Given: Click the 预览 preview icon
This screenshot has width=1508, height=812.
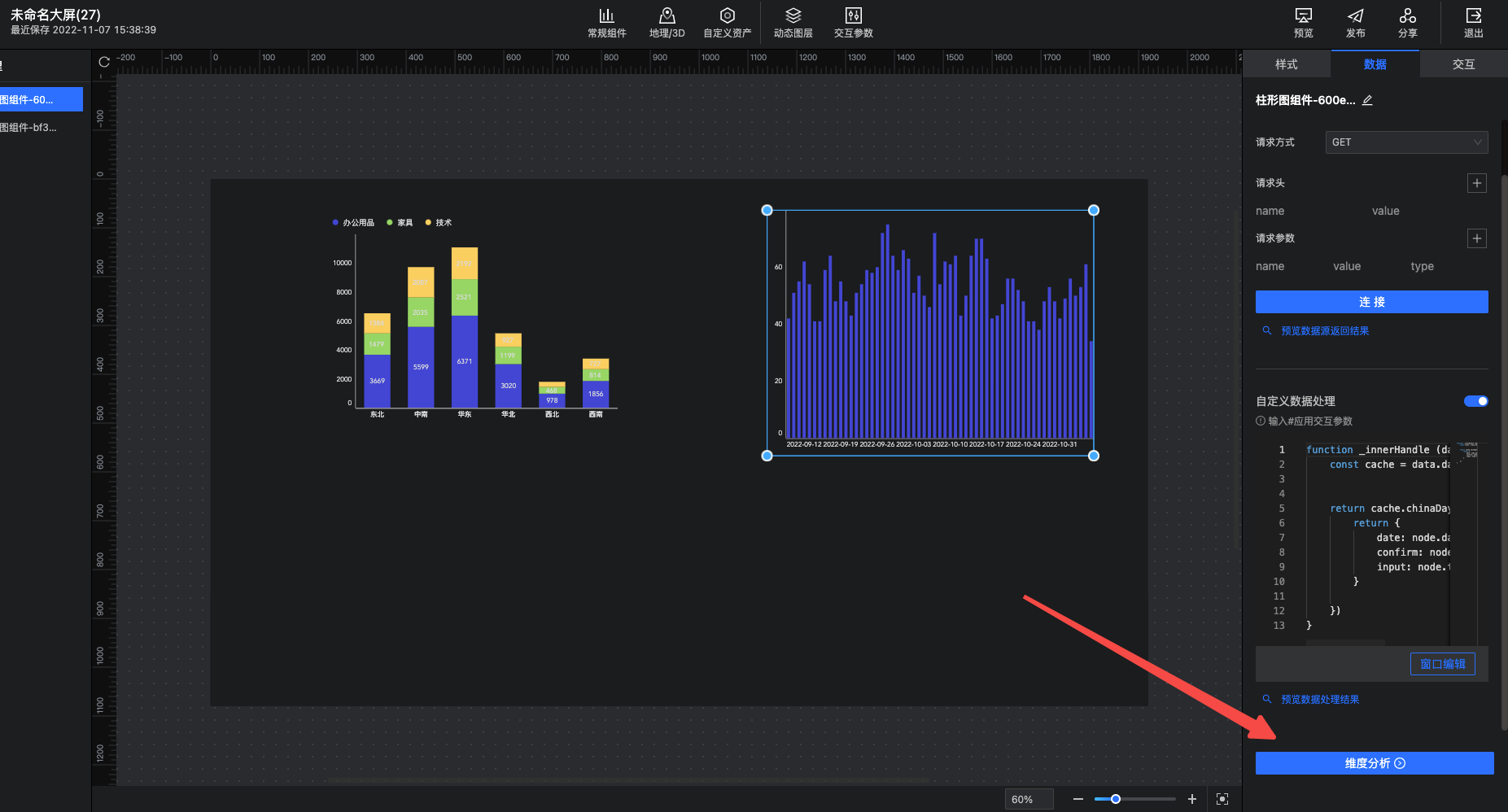Looking at the screenshot, I should coord(1303,23).
